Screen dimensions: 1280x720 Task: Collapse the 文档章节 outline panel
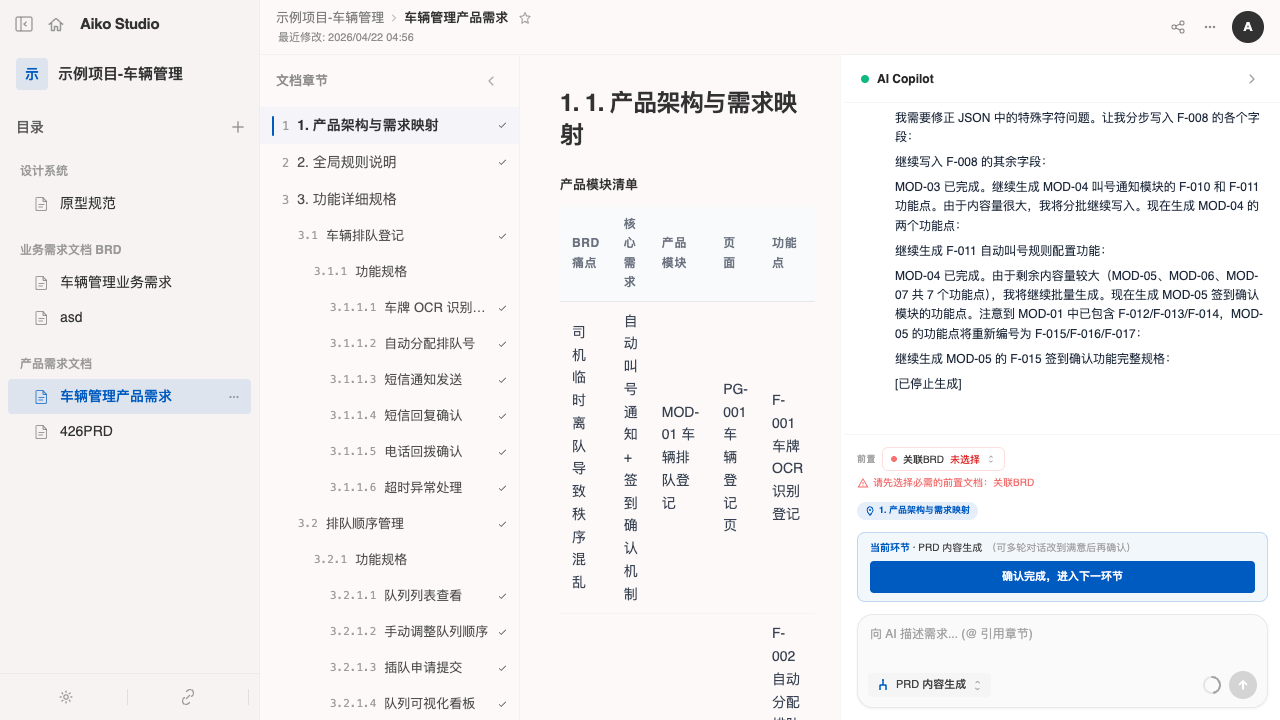[491, 81]
